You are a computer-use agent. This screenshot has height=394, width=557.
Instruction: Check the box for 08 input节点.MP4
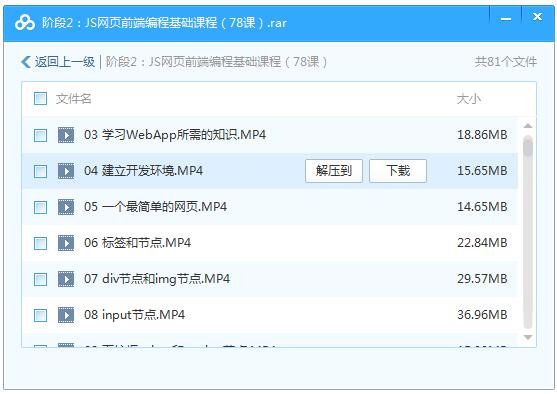40,315
